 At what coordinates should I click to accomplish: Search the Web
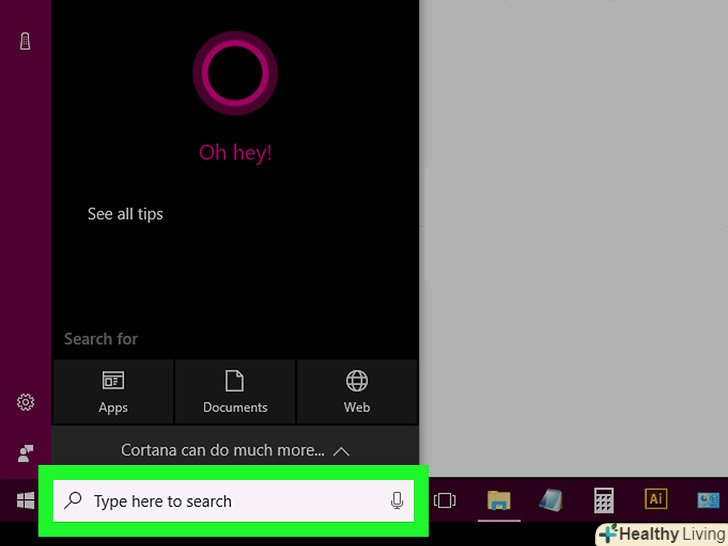coord(357,392)
